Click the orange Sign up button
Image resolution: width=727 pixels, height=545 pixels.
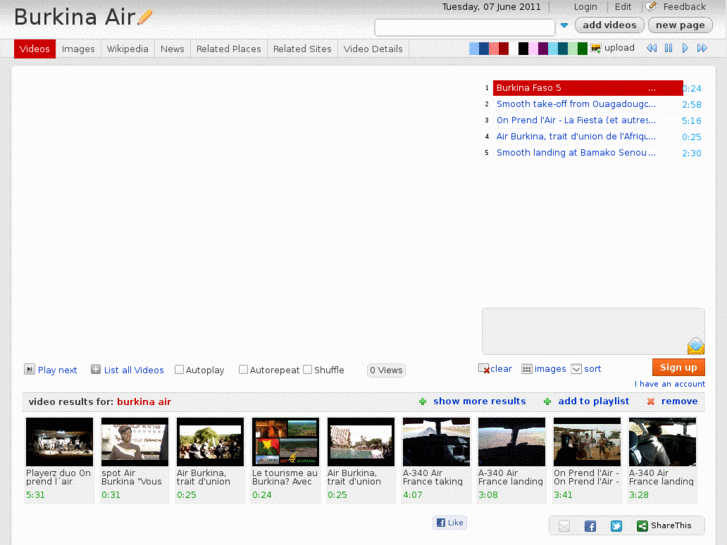[x=678, y=367]
